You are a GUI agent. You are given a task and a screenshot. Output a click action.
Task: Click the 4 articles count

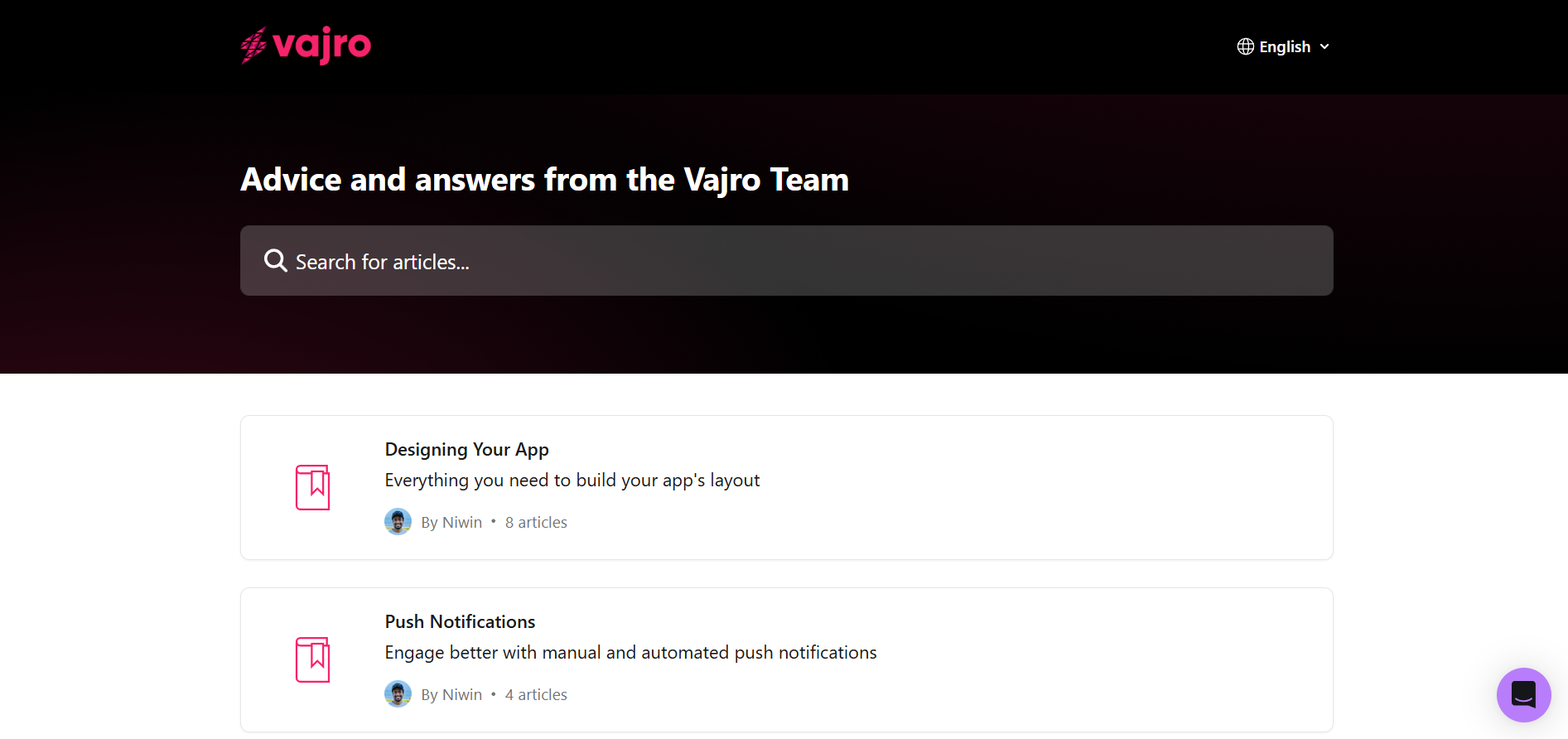click(536, 695)
